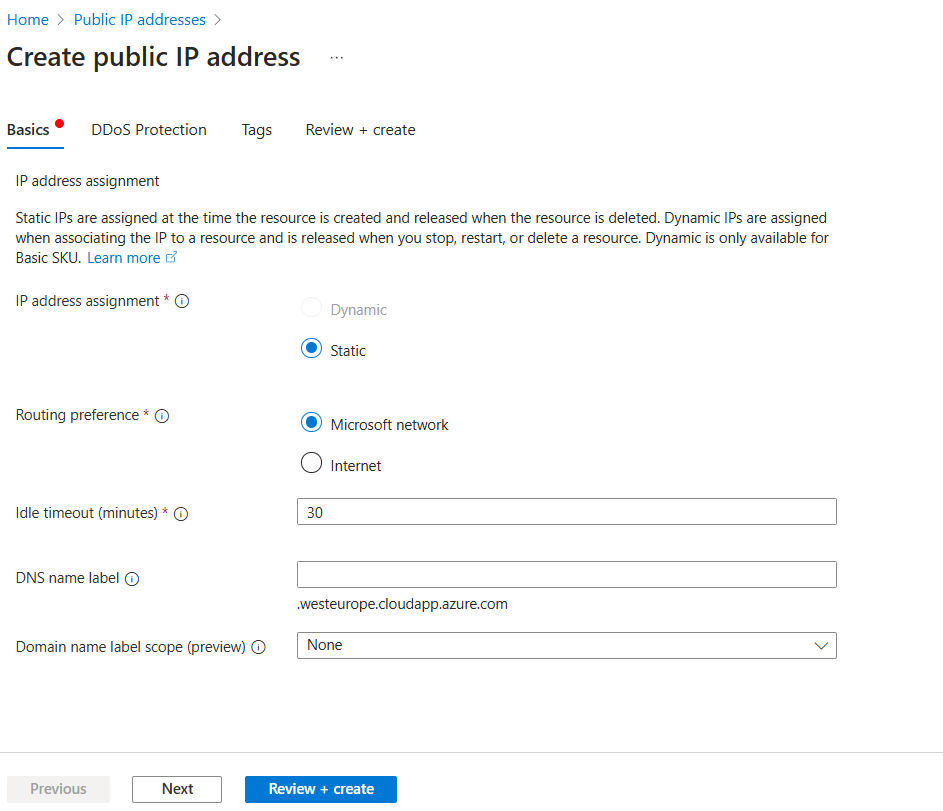This screenshot has width=943, height=811.
Task: Switch to the DDoS Protection tab
Action: click(x=148, y=130)
